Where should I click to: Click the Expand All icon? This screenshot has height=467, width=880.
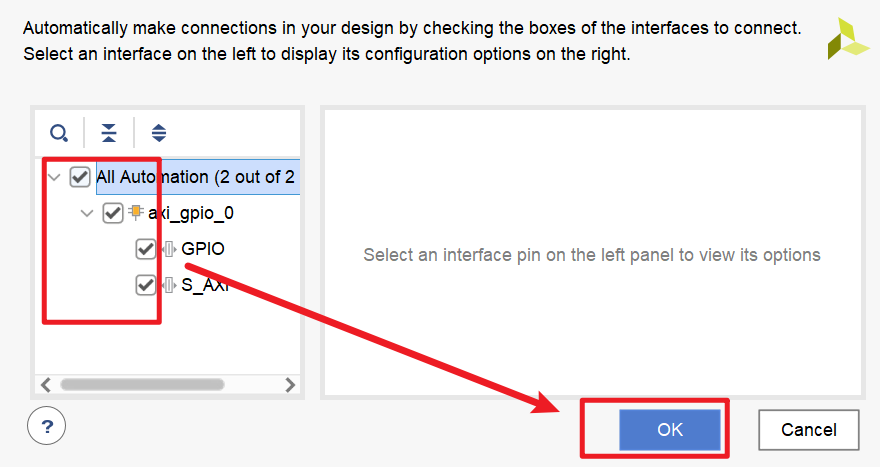pyautogui.click(x=159, y=133)
